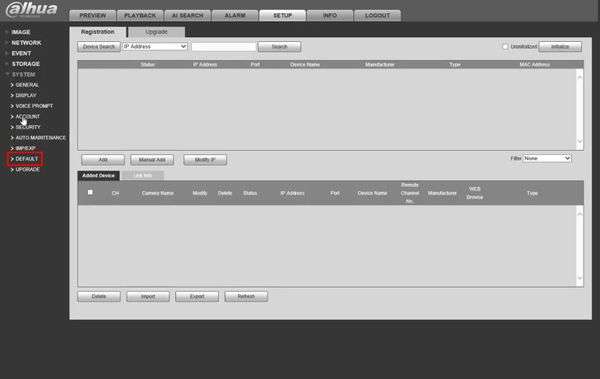Collapse the SYSTEM menu section
600x379 pixels.
click(23, 74)
